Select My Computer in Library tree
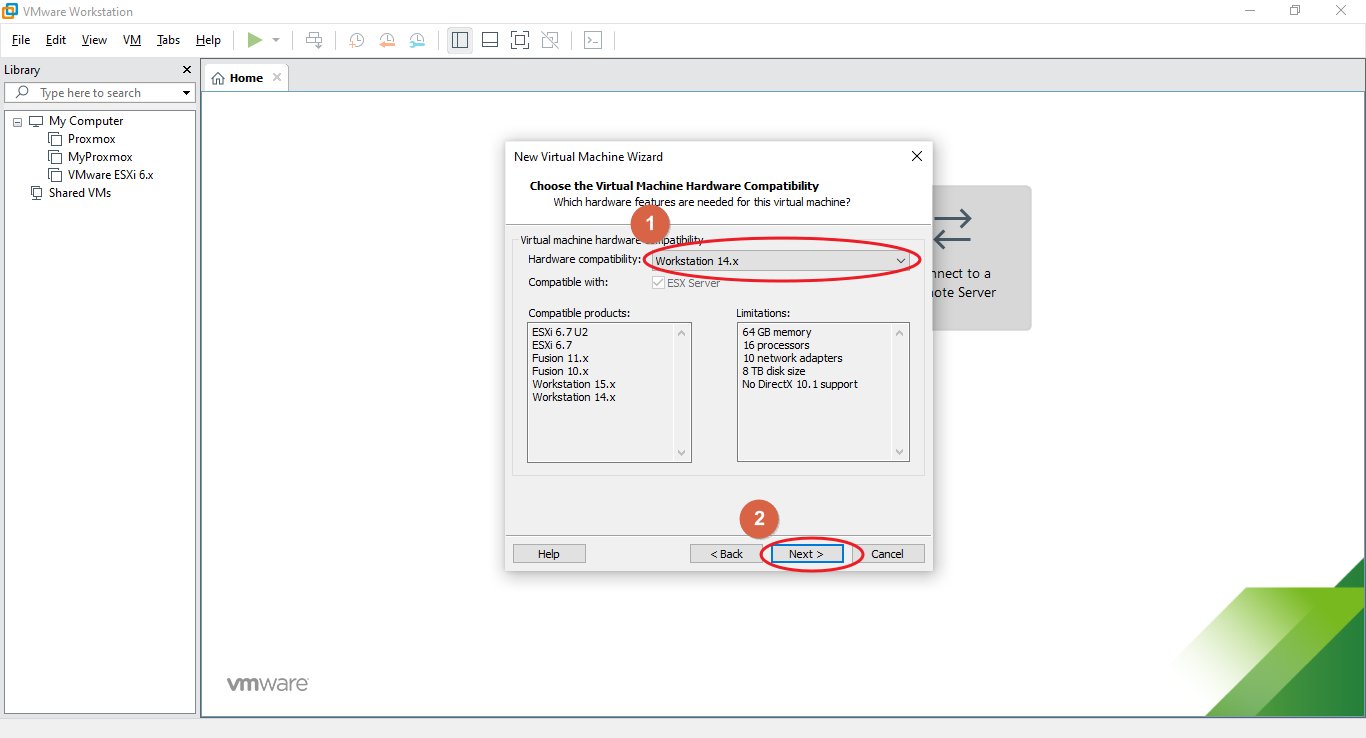This screenshot has height=738, width=1366. [x=86, y=121]
